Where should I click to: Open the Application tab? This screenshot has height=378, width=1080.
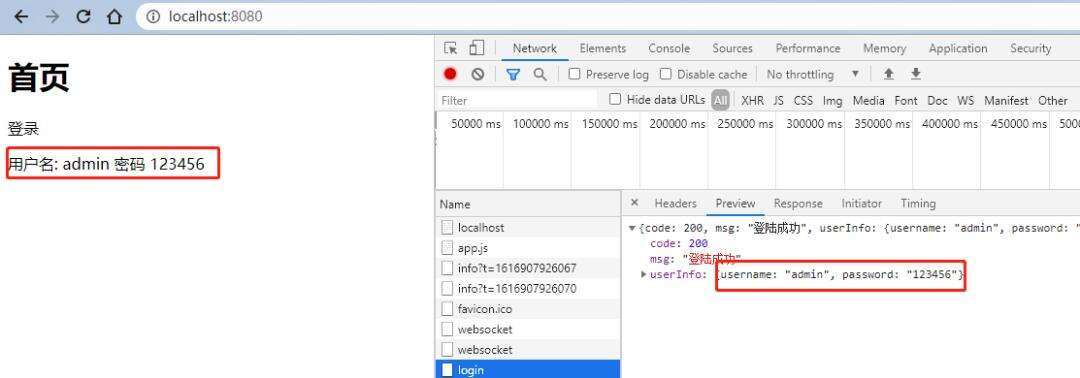coord(957,48)
